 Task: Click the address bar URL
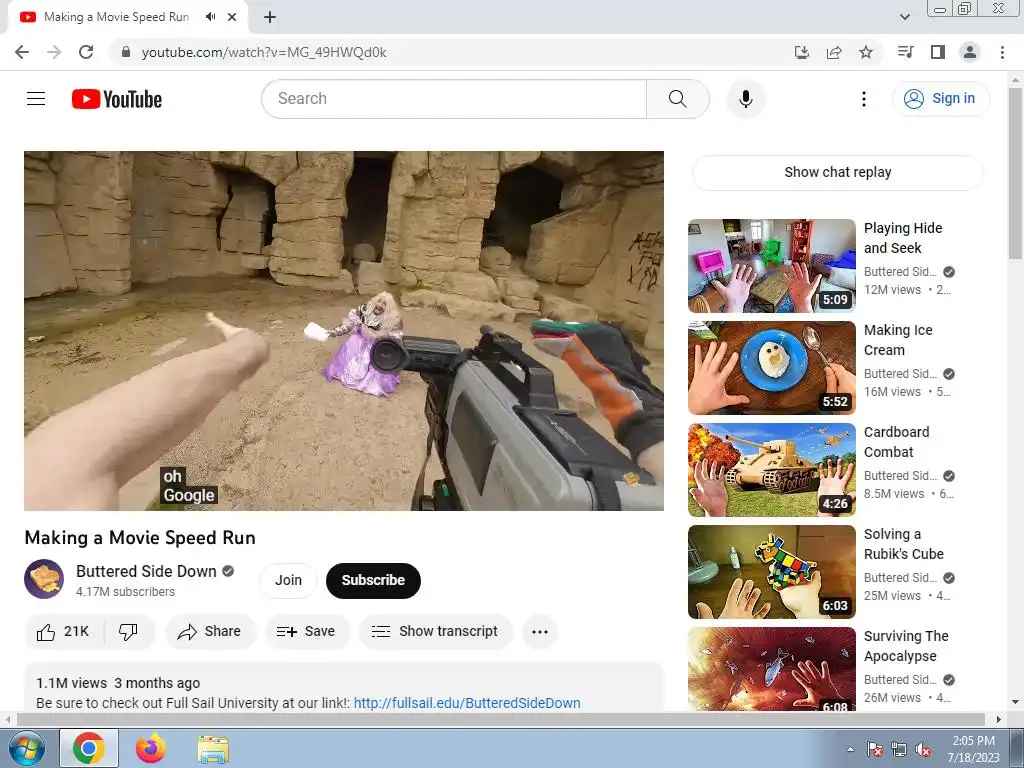click(x=264, y=52)
